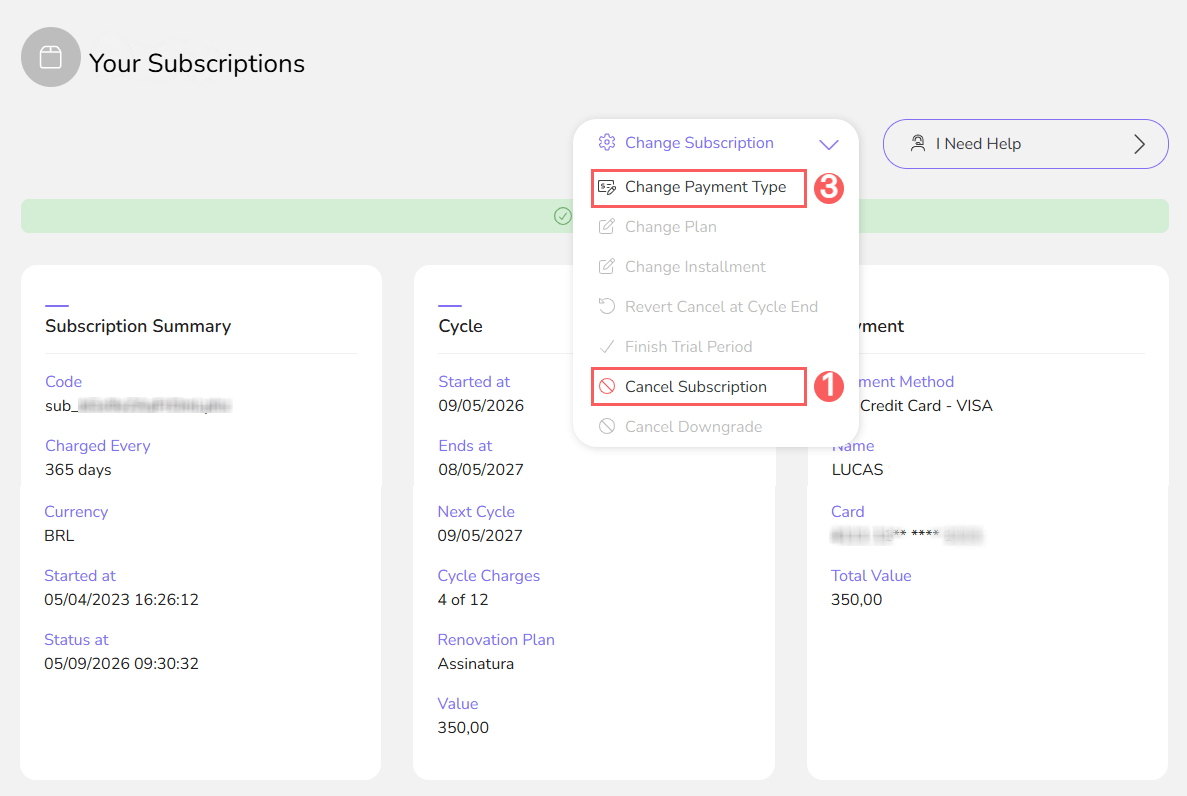Screen dimensions: 1187x796
Task: Click the Cancel Subscription prohibition icon
Action: tap(607, 386)
